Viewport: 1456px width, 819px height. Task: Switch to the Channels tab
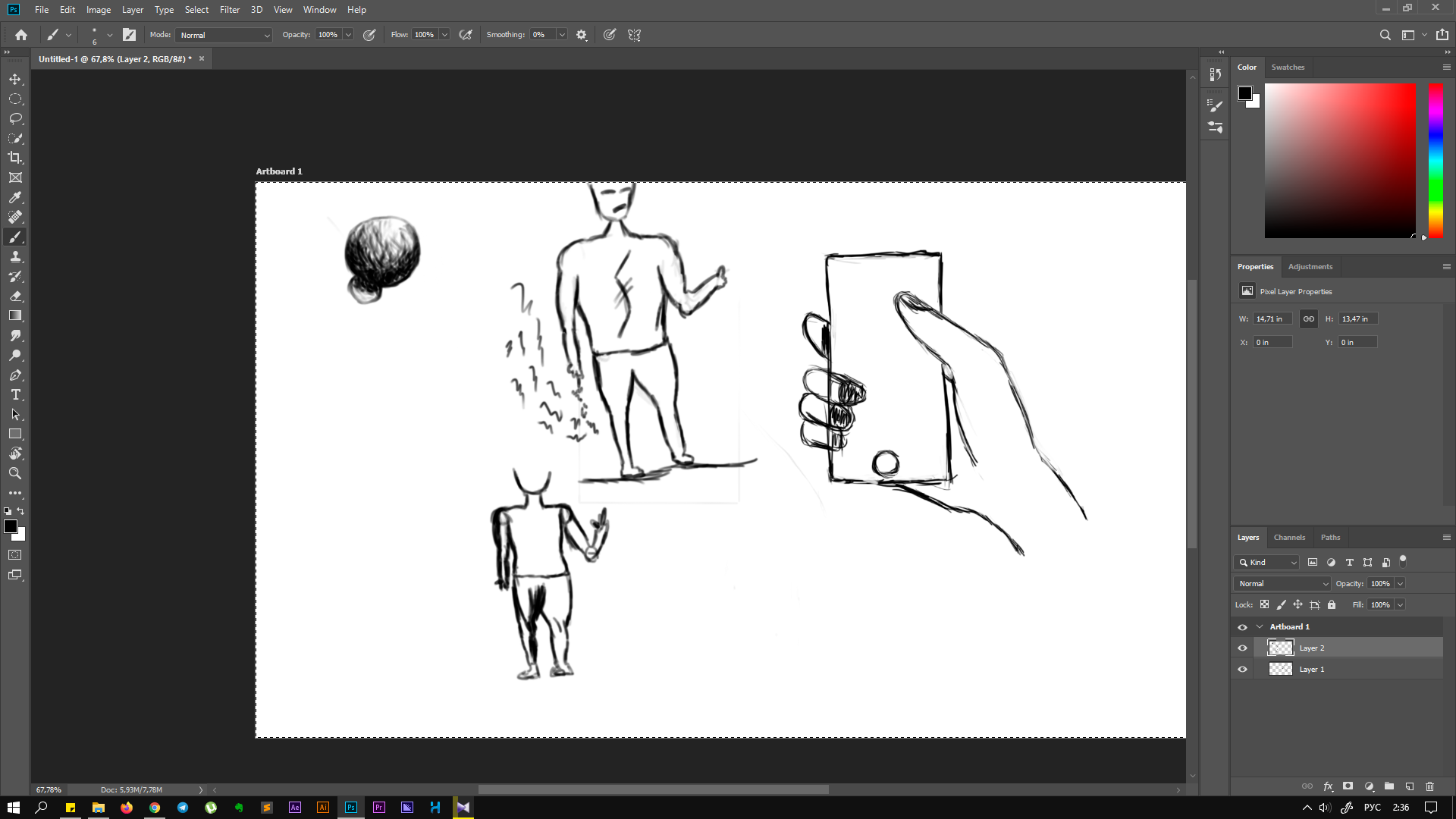pos(1289,538)
